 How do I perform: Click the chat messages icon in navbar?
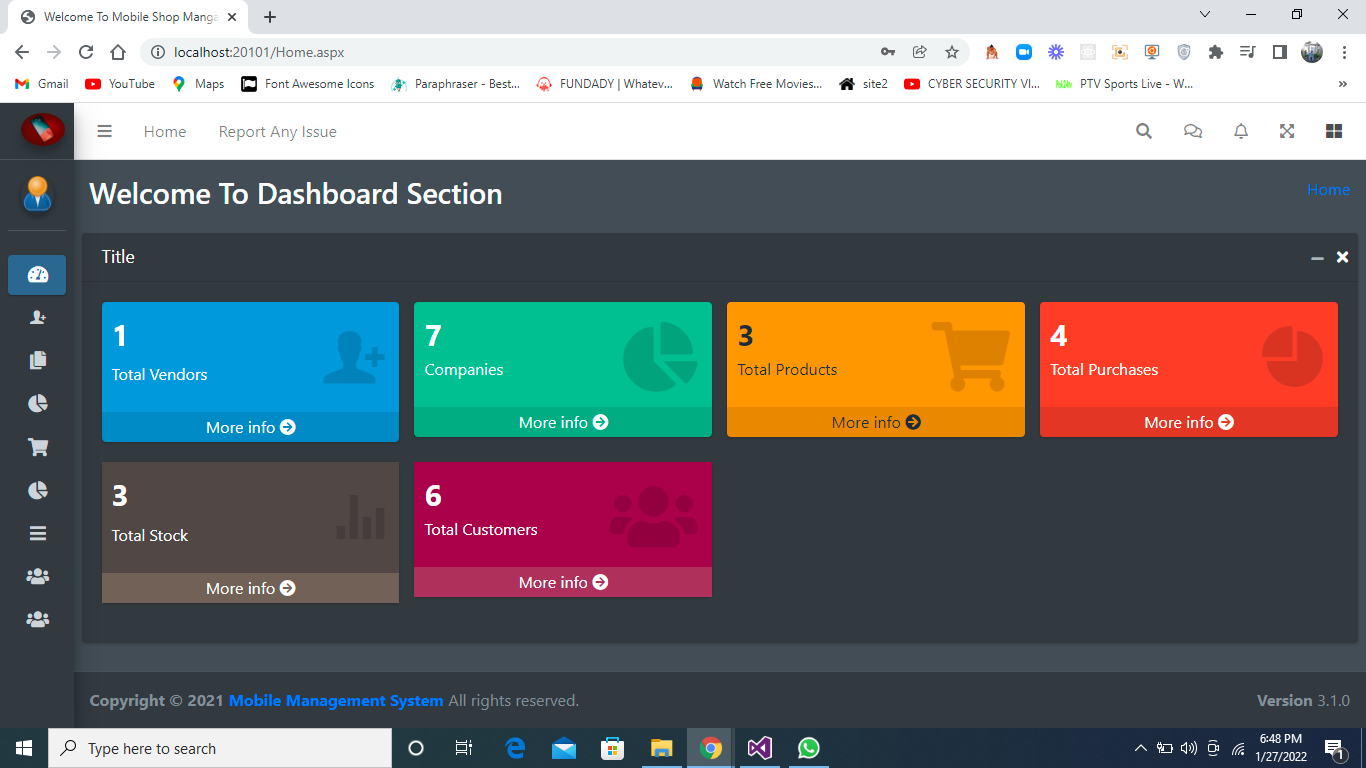[1192, 131]
